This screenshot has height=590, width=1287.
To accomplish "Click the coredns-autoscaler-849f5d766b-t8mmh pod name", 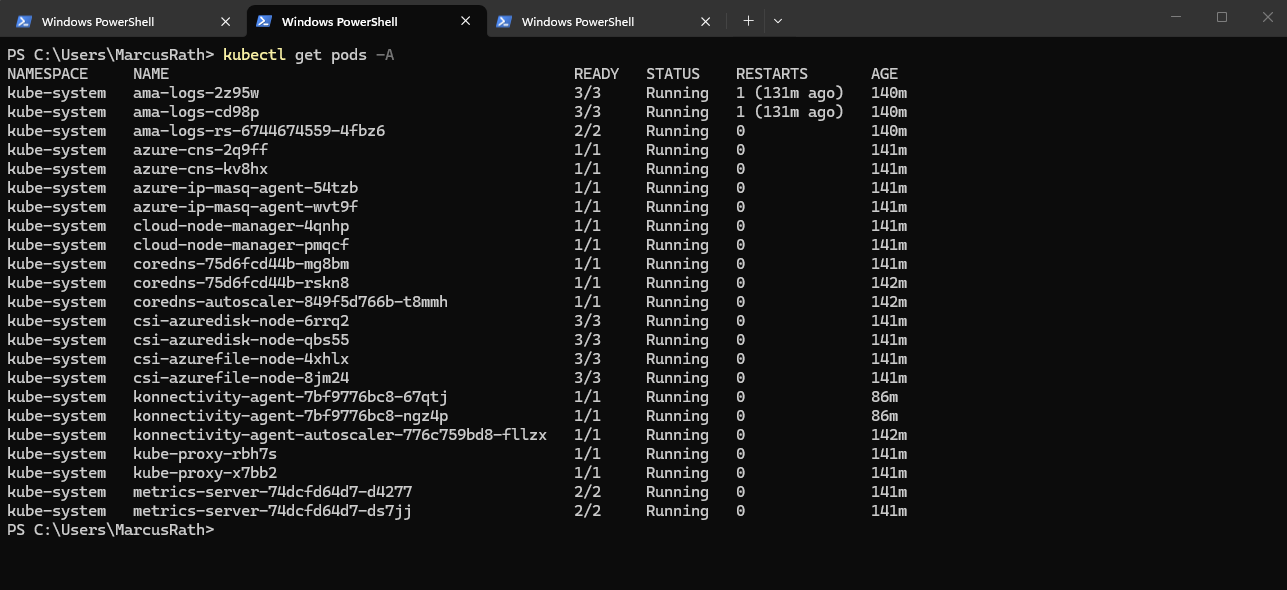I will tap(290, 302).
